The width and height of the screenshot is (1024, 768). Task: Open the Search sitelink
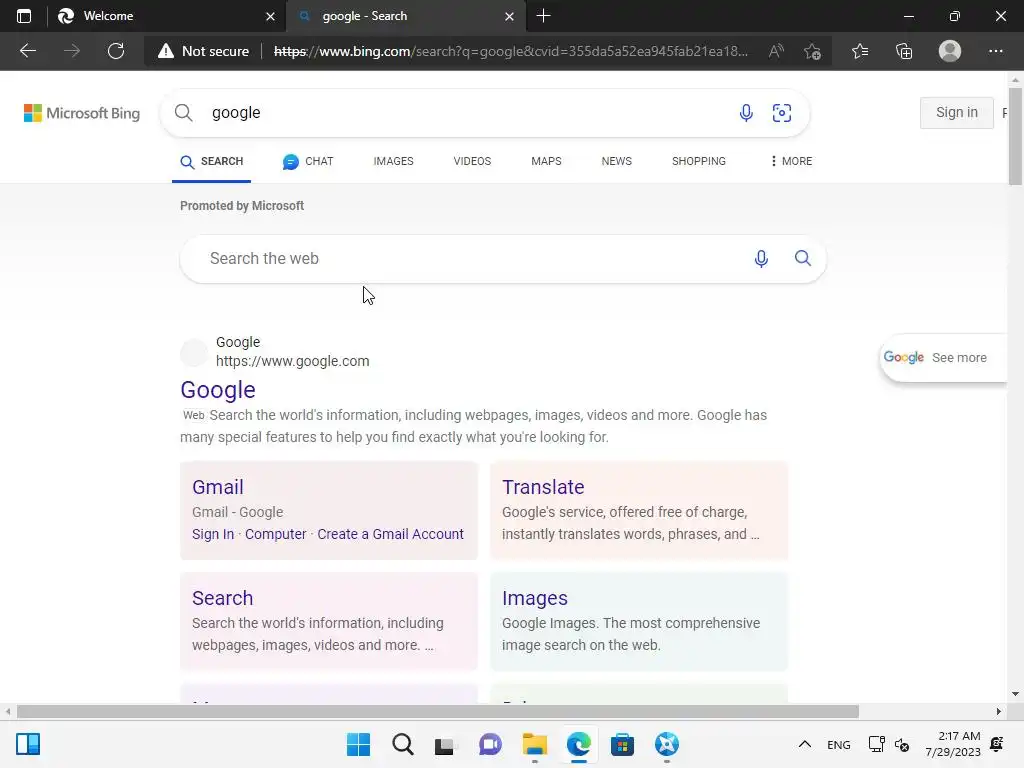click(223, 598)
